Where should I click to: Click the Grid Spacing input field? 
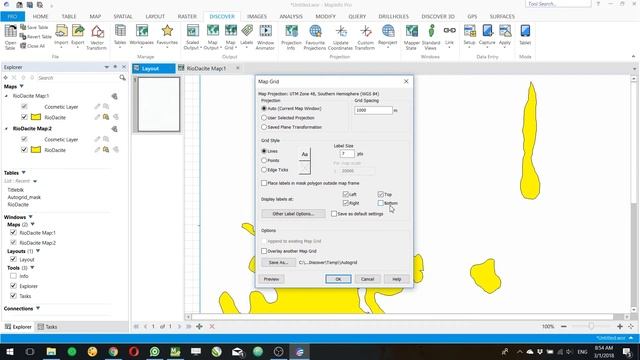tap(373, 110)
